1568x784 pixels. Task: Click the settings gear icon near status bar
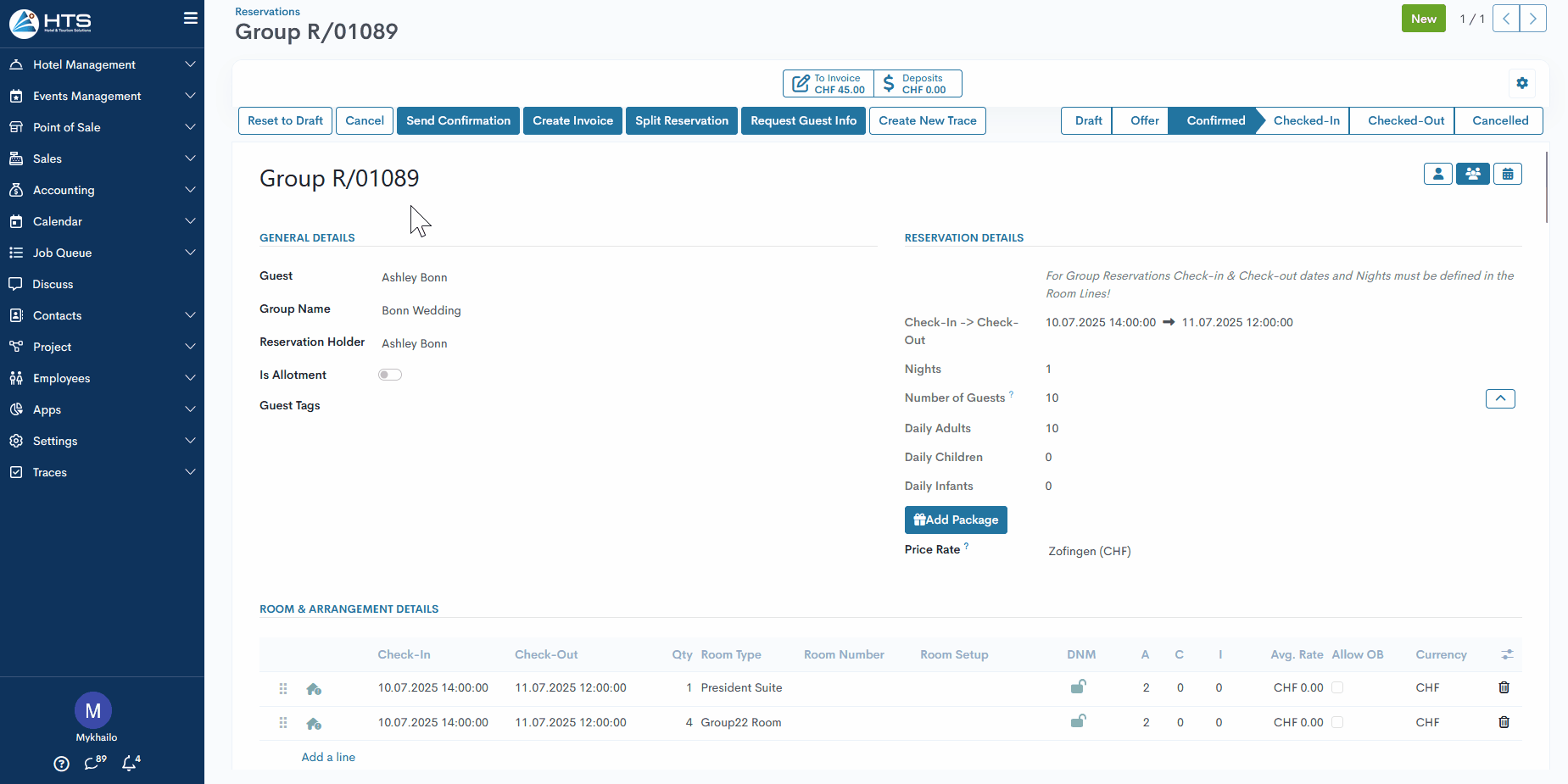click(x=1521, y=83)
